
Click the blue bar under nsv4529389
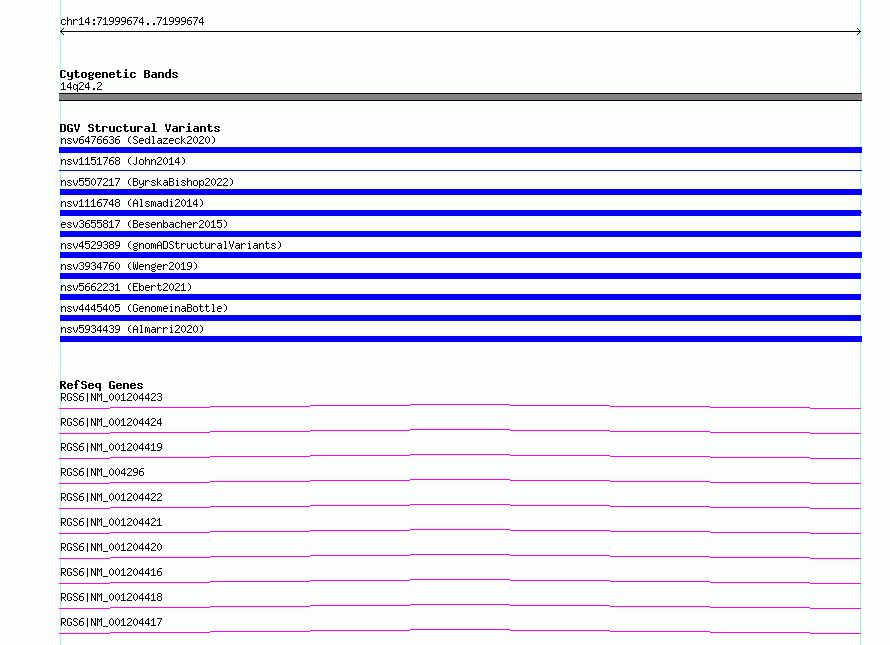[460, 255]
